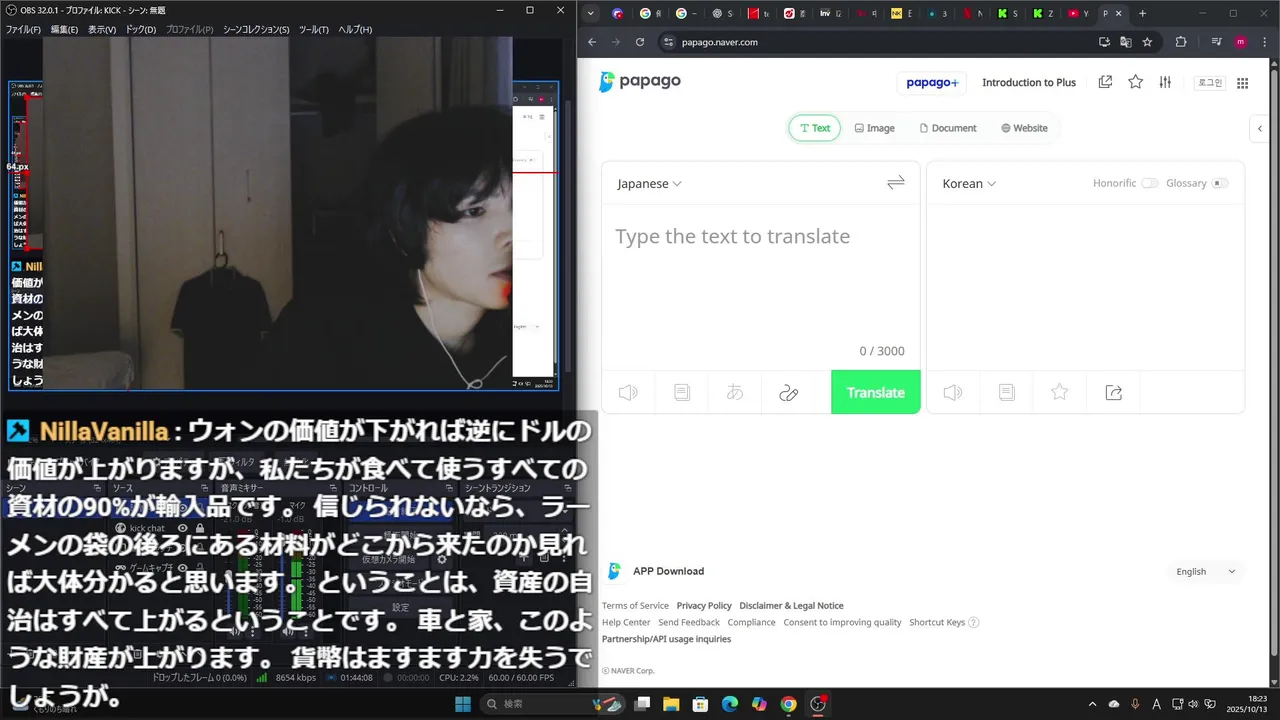
Task: Open Introduction to Plus link
Action: point(1029,82)
